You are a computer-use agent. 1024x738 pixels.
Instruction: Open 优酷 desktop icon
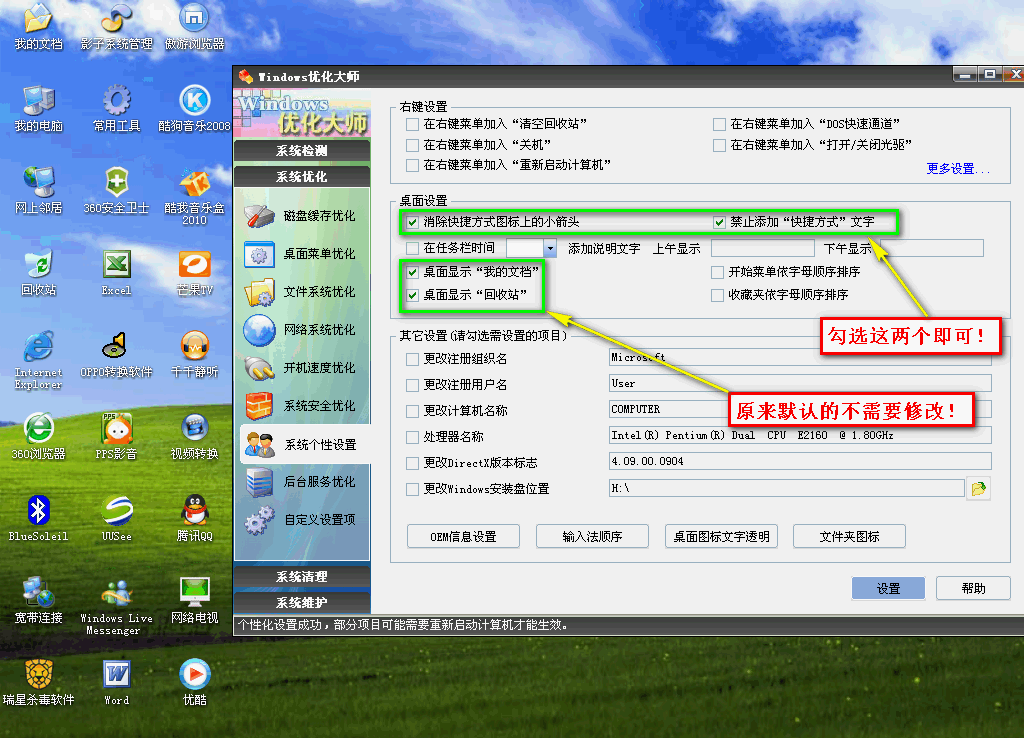pos(195,682)
